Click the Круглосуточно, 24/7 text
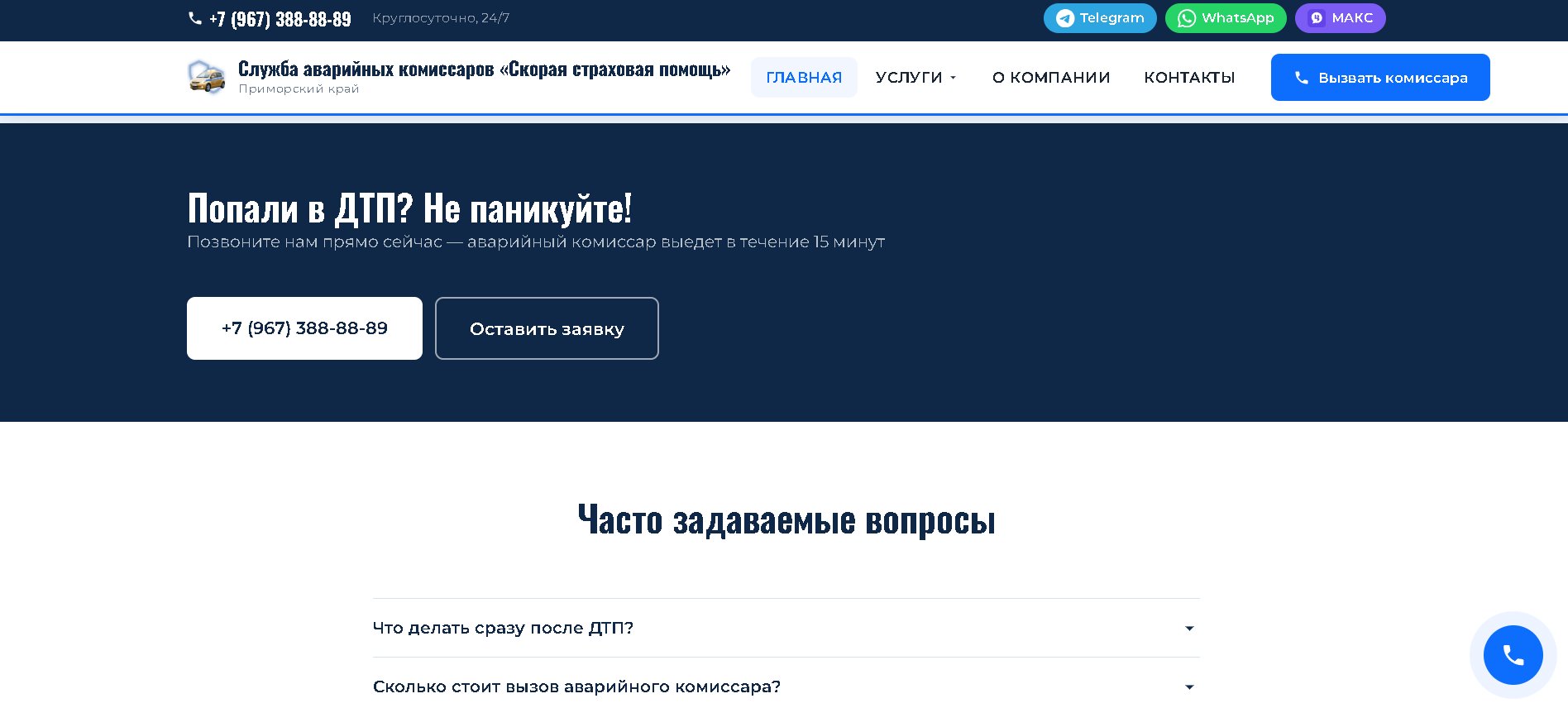Image resolution: width=1568 pixels, height=708 pixels. [x=441, y=18]
